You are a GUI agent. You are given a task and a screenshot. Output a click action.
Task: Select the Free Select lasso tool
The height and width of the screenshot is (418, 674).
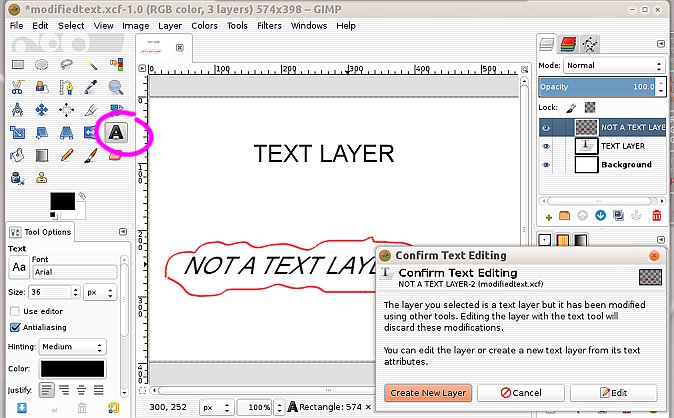[66, 65]
